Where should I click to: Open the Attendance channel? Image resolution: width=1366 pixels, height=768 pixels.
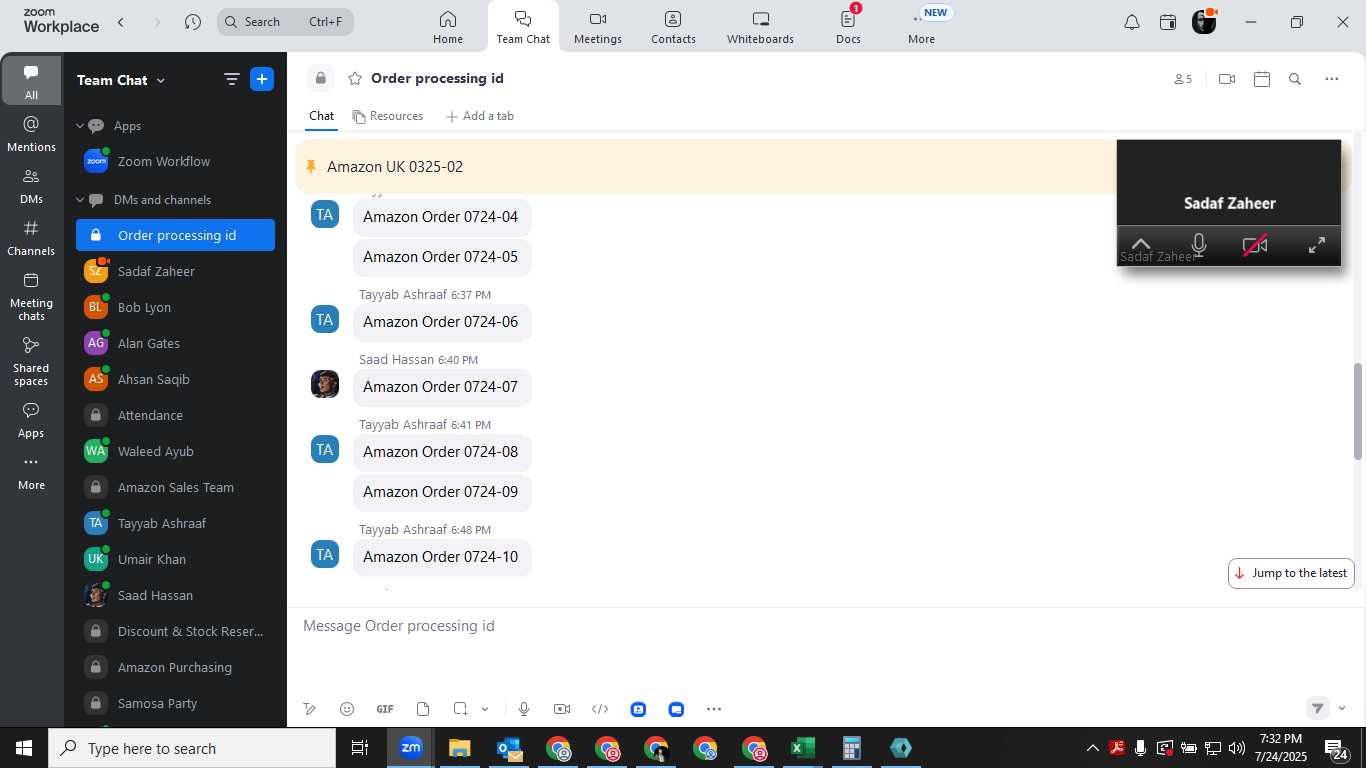(175, 415)
